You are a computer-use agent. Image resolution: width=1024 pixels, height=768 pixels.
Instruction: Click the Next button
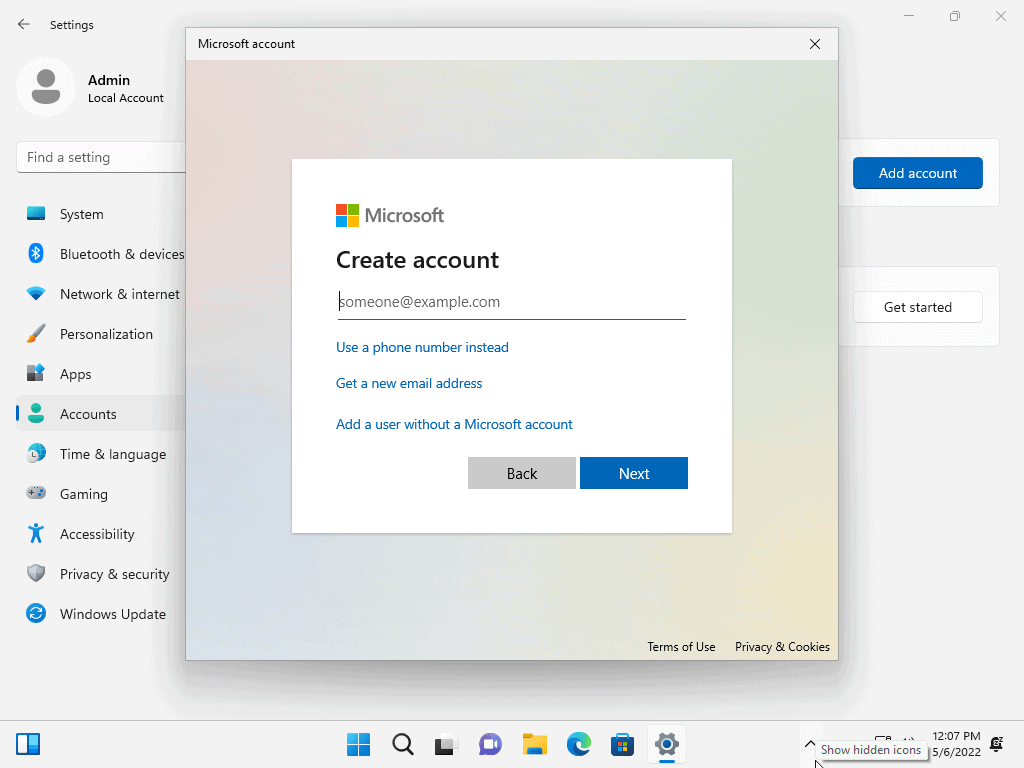[633, 472]
